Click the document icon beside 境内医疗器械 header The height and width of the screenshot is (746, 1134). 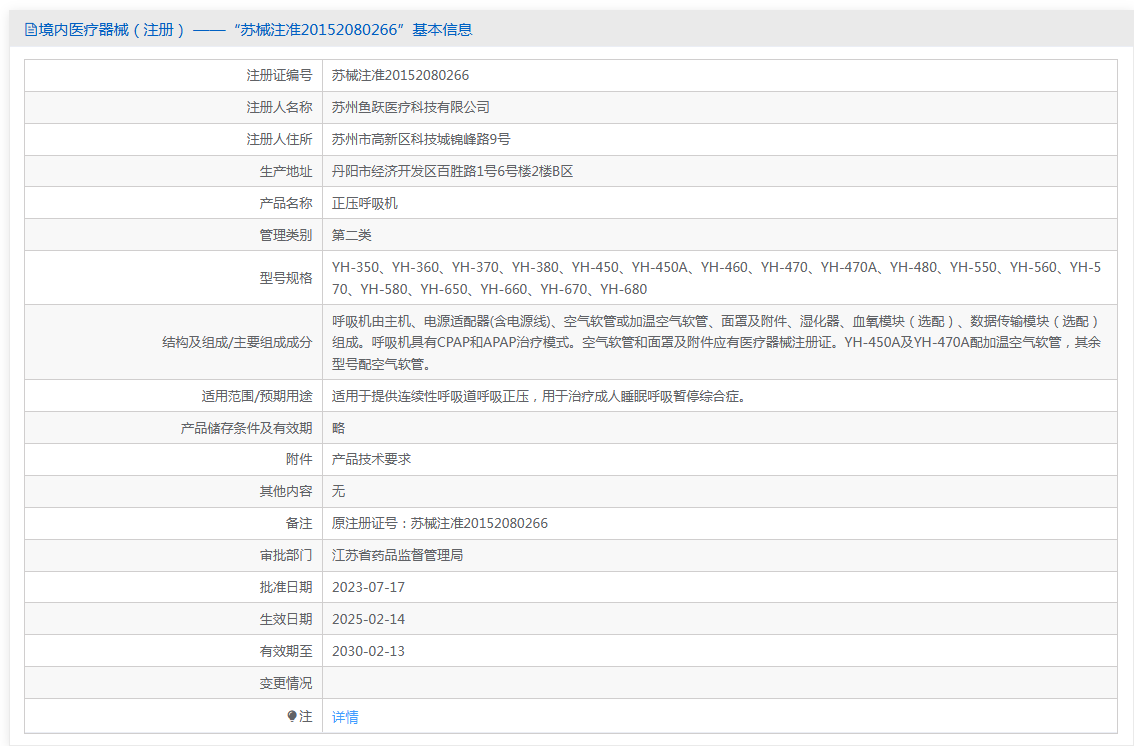click(x=30, y=30)
